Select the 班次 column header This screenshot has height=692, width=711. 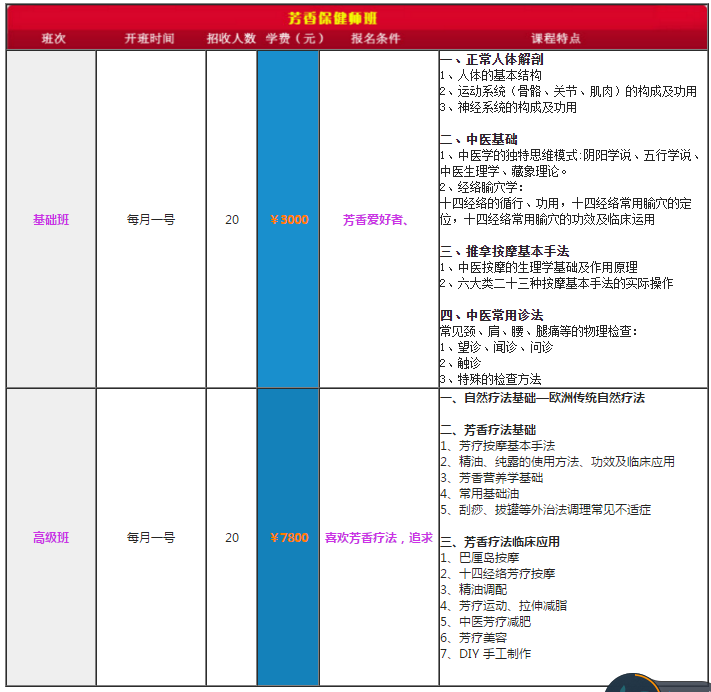click(x=53, y=39)
